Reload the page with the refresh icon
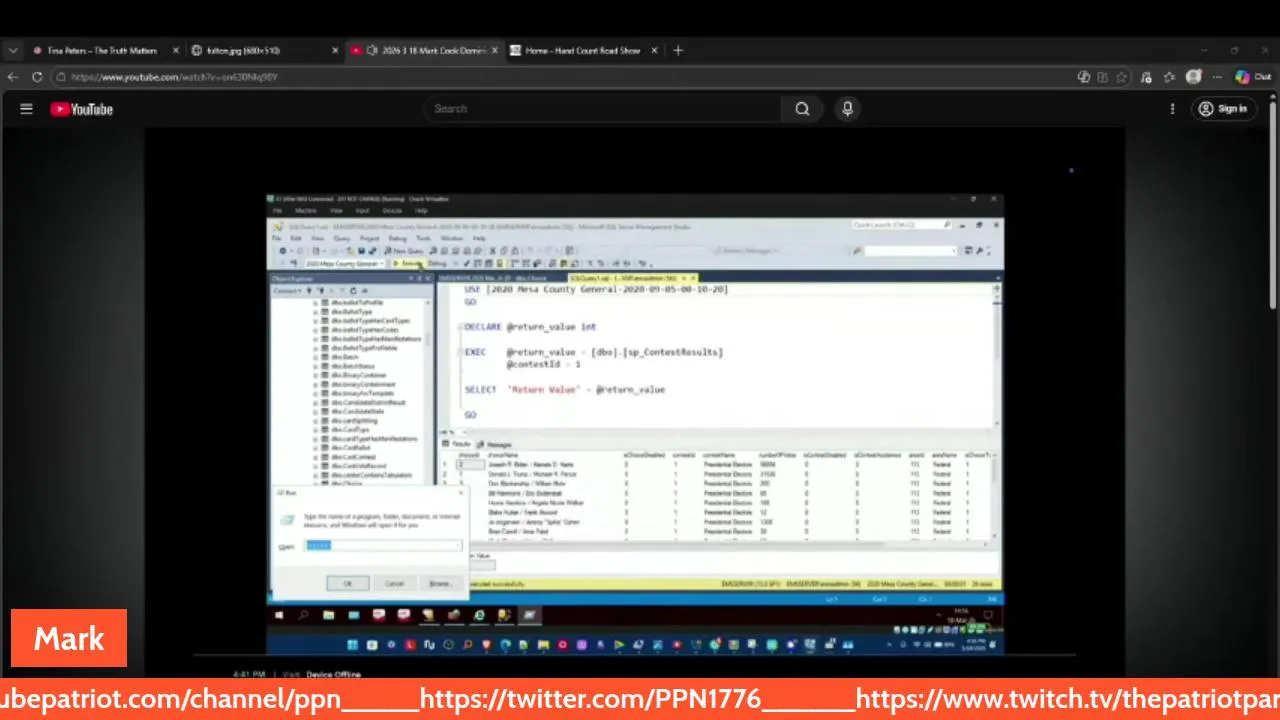1280x720 pixels. pyautogui.click(x=37, y=77)
